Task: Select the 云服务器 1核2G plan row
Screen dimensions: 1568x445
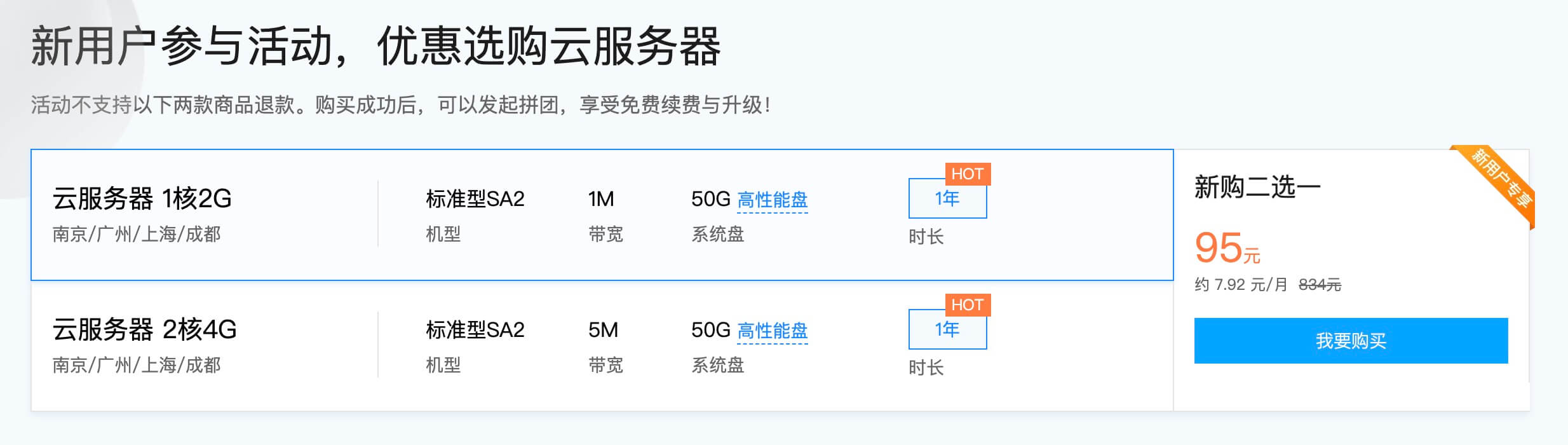Action: [x=142, y=199]
